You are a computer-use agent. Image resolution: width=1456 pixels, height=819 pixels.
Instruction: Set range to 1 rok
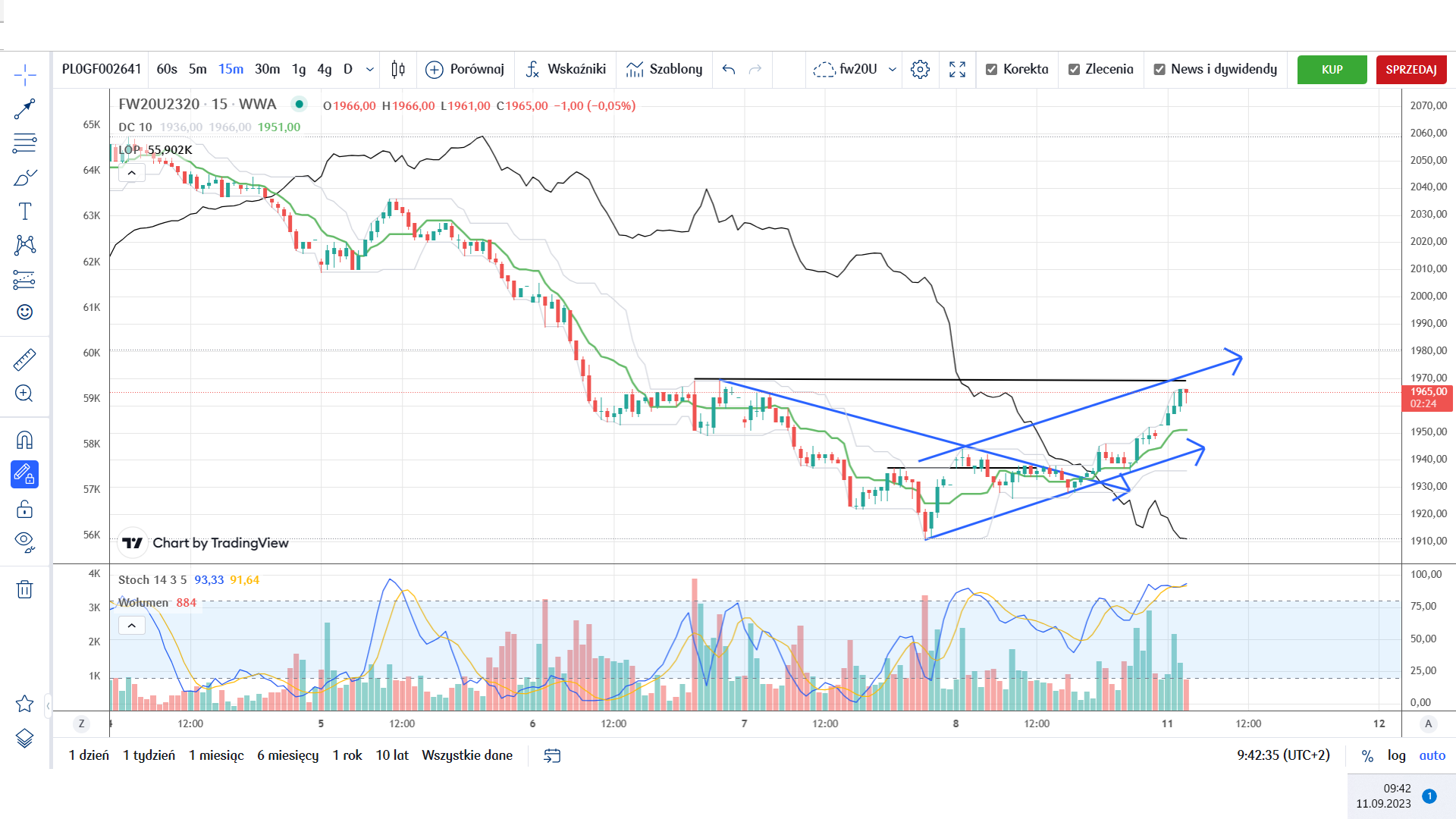click(347, 755)
